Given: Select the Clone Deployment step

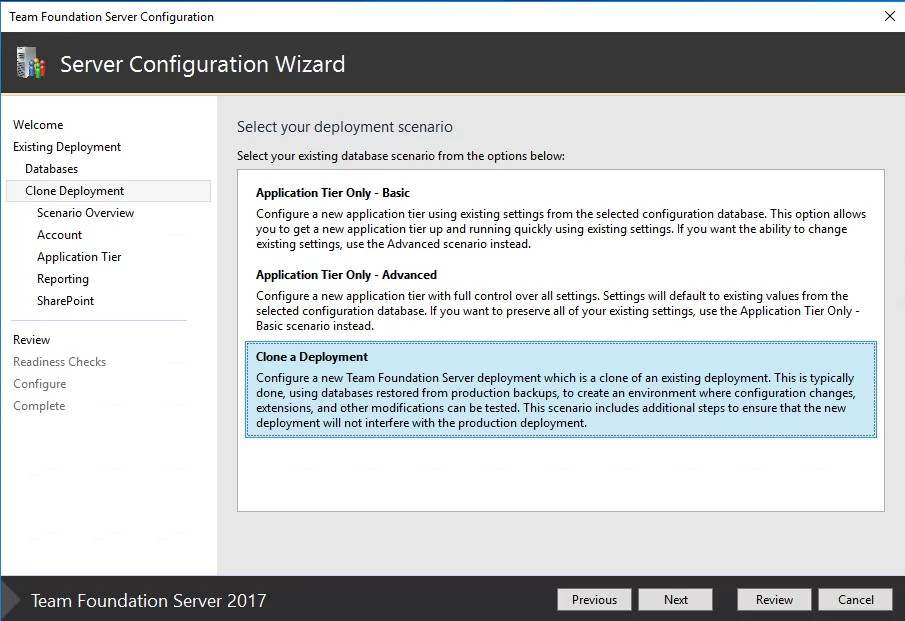Looking at the screenshot, I should coord(109,191).
